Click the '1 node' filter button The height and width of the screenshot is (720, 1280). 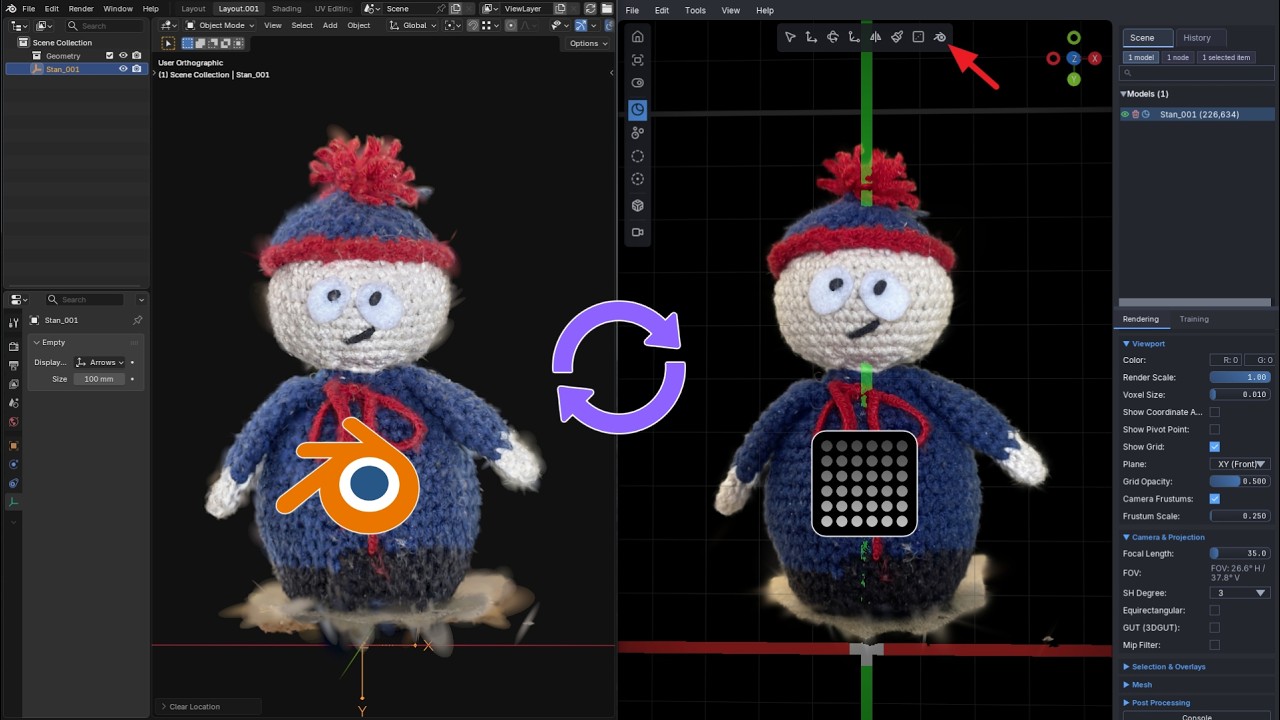point(1178,57)
